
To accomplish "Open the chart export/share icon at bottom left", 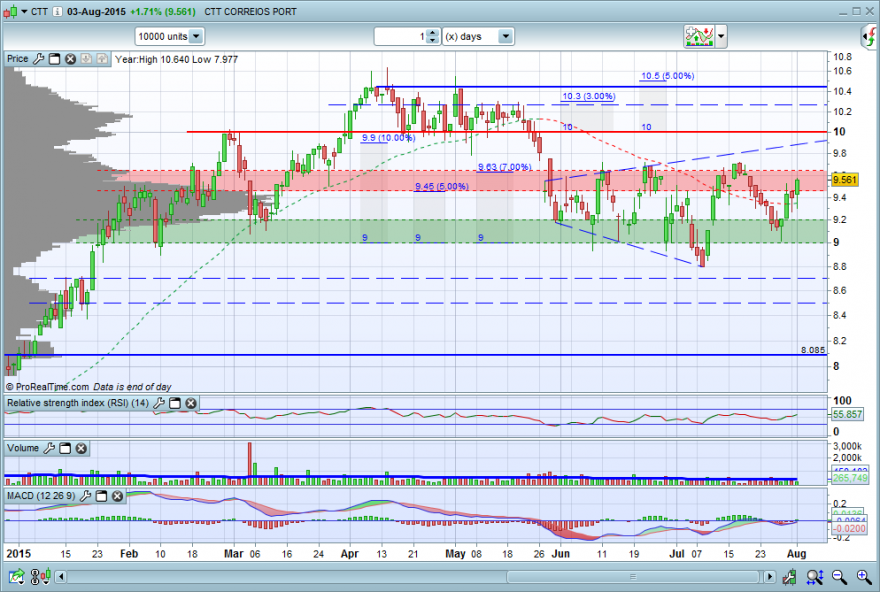I will pyautogui.click(x=16, y=576).
